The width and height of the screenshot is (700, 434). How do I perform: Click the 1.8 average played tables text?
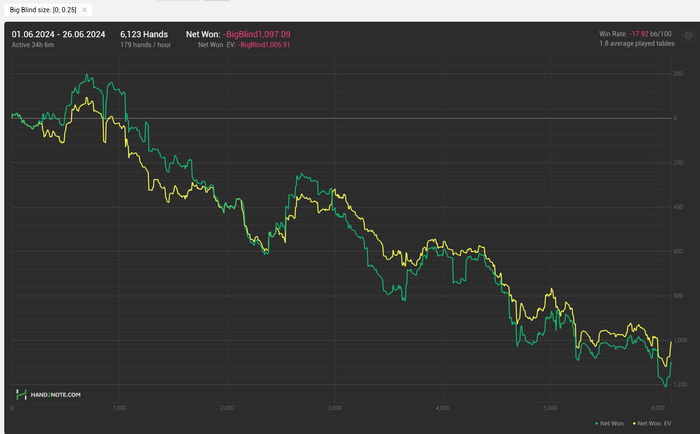637,44
